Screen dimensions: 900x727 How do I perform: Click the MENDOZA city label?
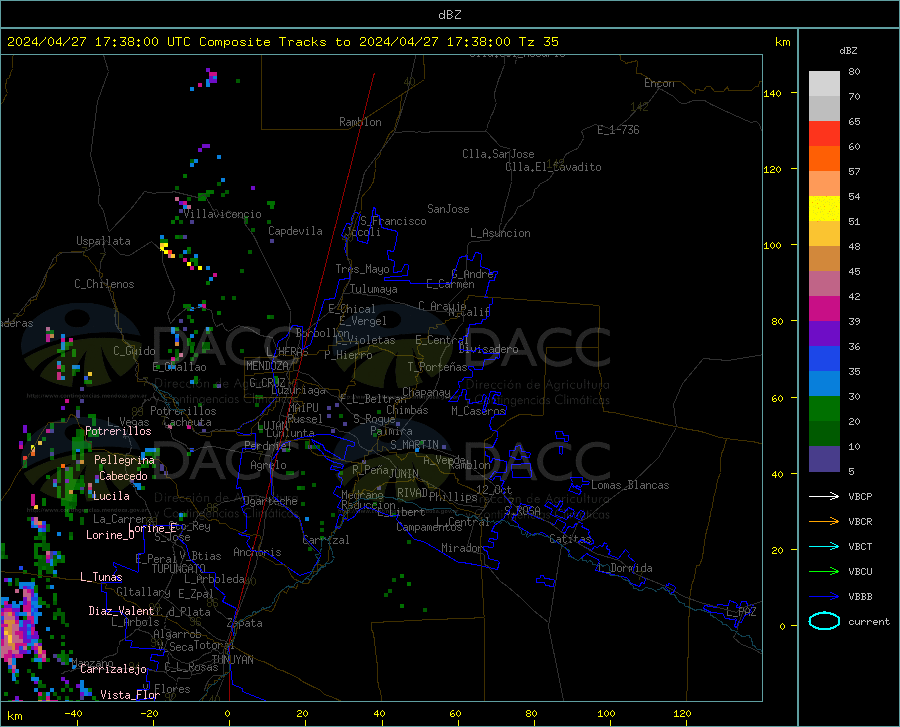[x=267, y=366]
